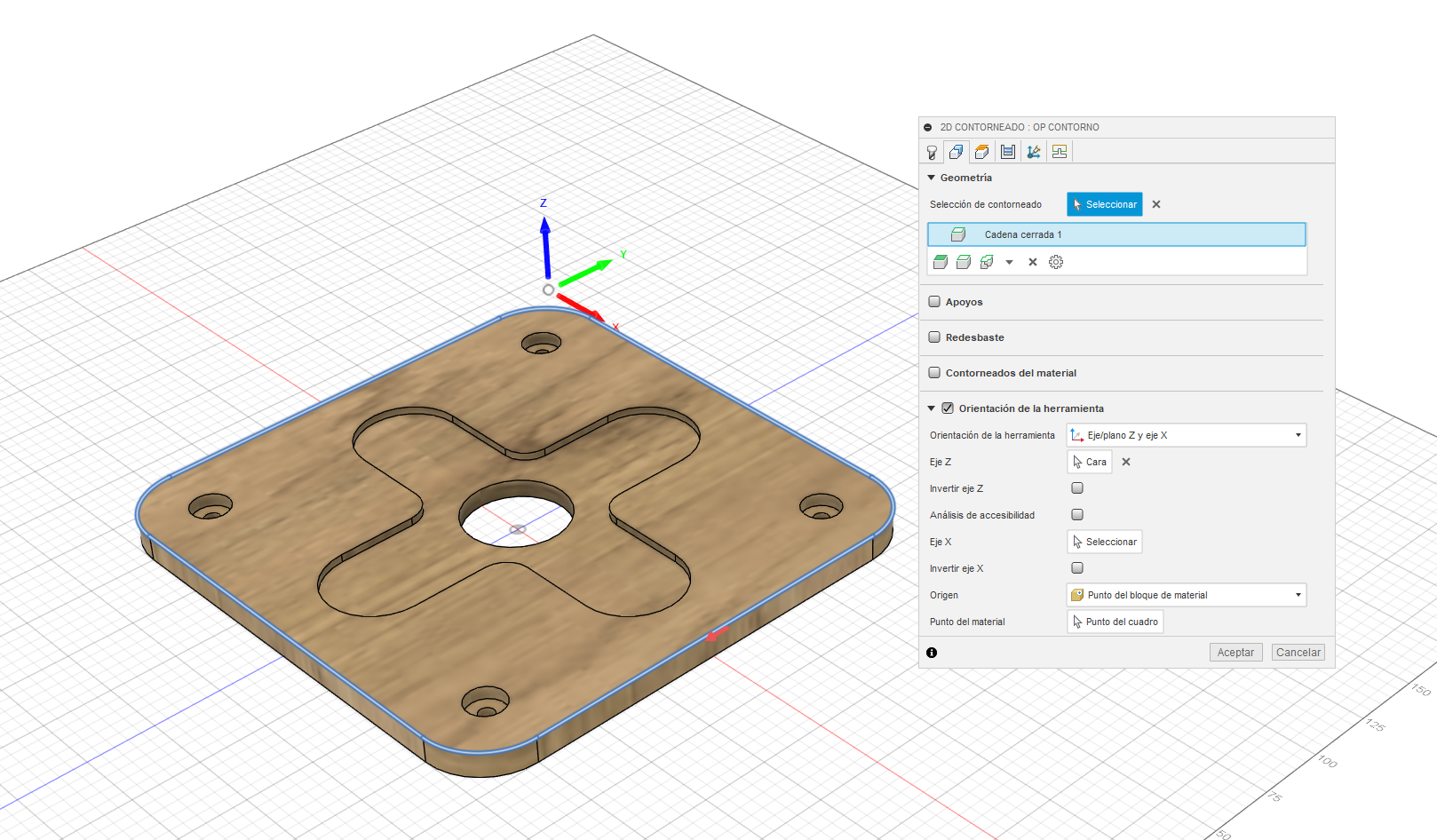1437x840 pixels.
Task: Choose the face contours selection mode icon
Action: 941,262
